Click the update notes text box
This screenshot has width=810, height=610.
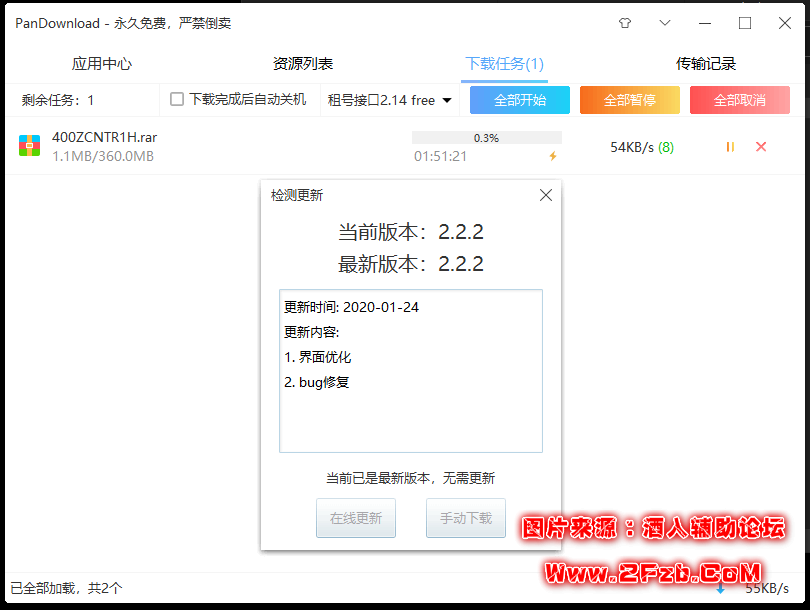coord(411,371)
